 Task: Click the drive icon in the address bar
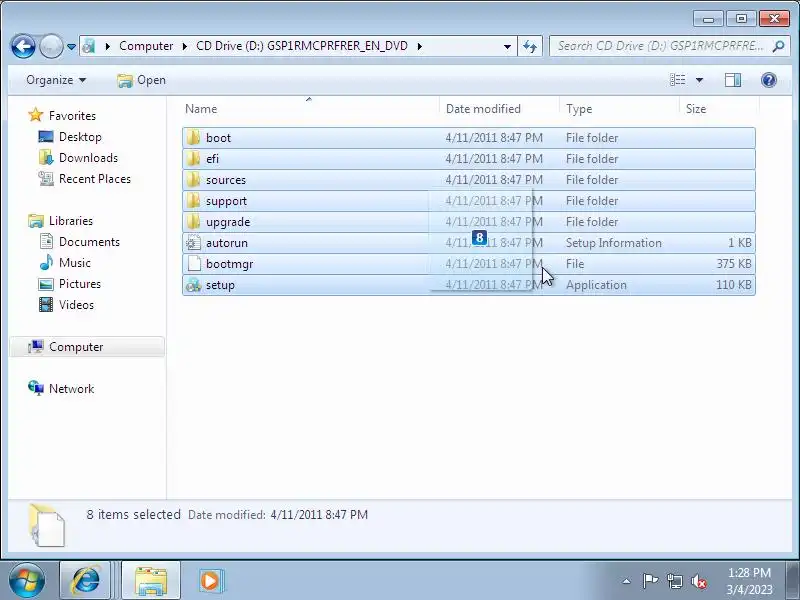click(89, 46)
